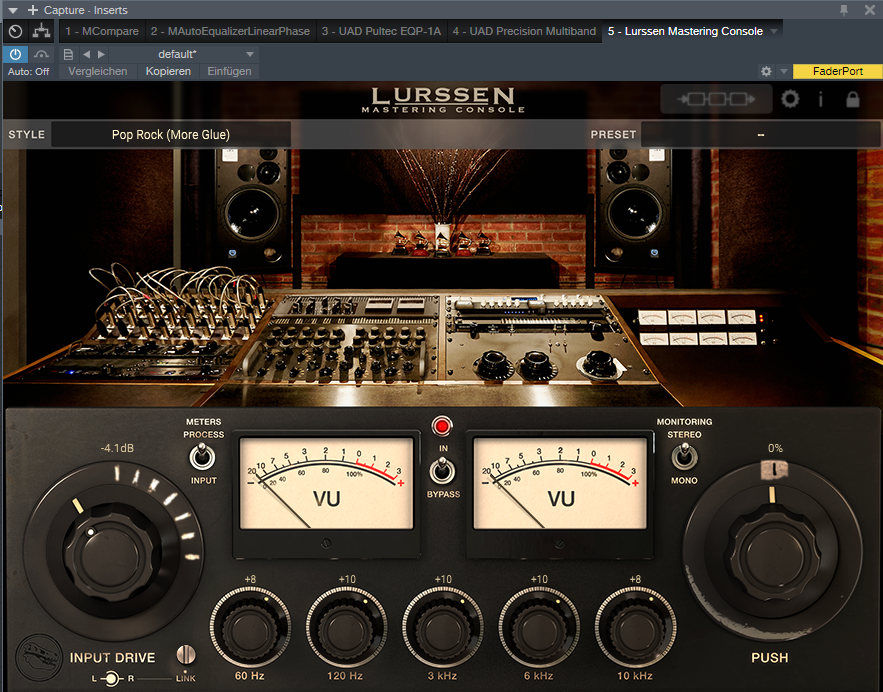Click the dinosaur skull logo badge
This screenshot has height=692, width=883.
tap(39, 657)
